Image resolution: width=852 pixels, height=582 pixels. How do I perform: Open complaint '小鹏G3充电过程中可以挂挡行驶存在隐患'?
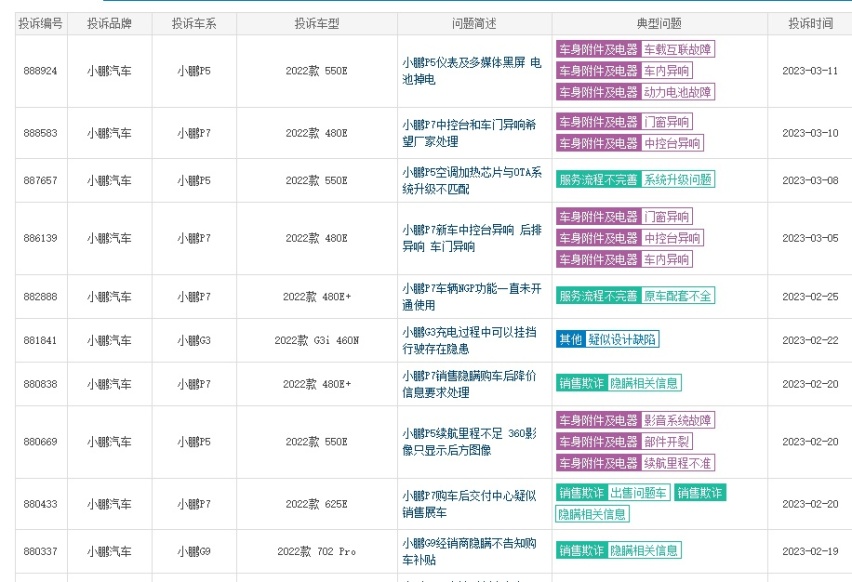coord(469,340)
